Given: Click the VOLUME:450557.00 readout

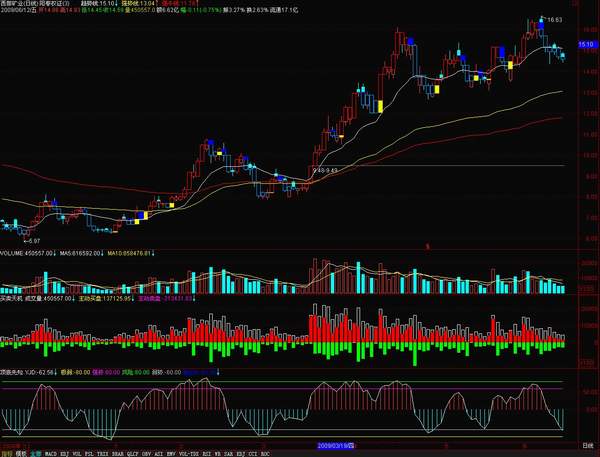Looking at the screenshot, I should [27, 253].
